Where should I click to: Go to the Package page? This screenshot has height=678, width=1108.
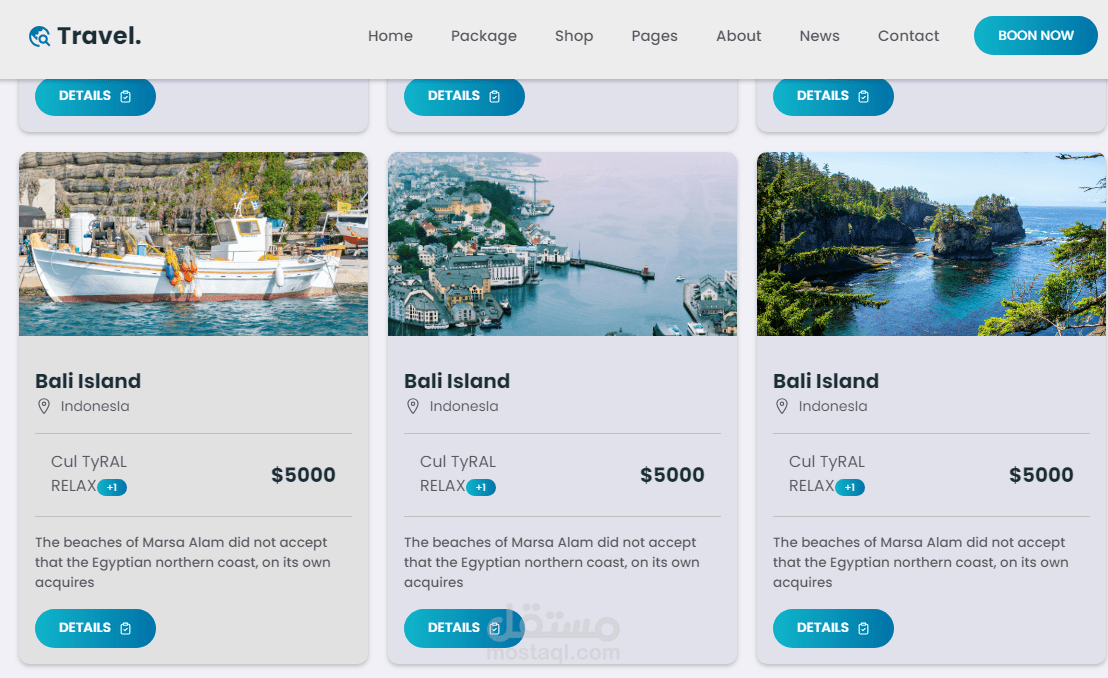[484, 36]
